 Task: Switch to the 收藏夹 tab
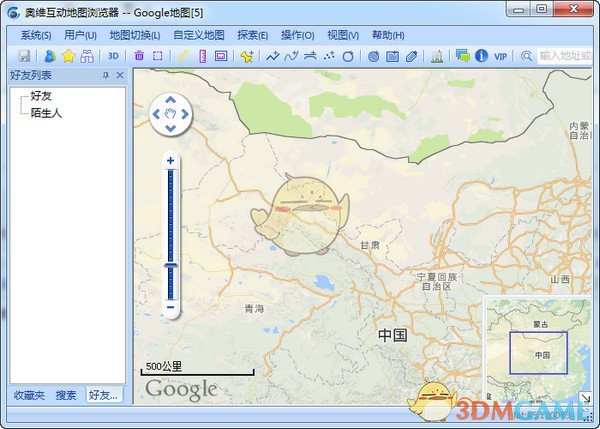29,395
